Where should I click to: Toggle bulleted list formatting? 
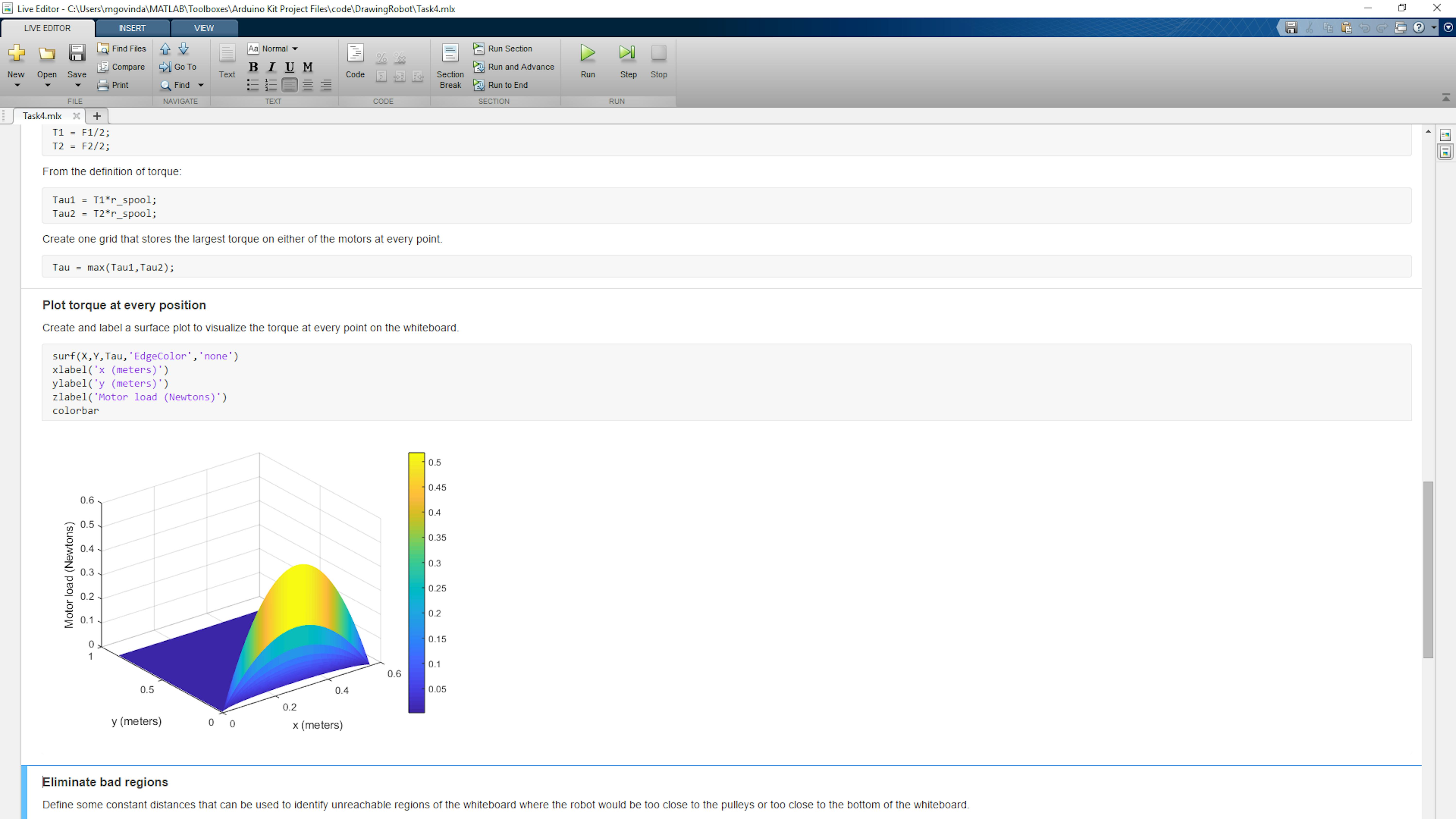tap(253, 85)
